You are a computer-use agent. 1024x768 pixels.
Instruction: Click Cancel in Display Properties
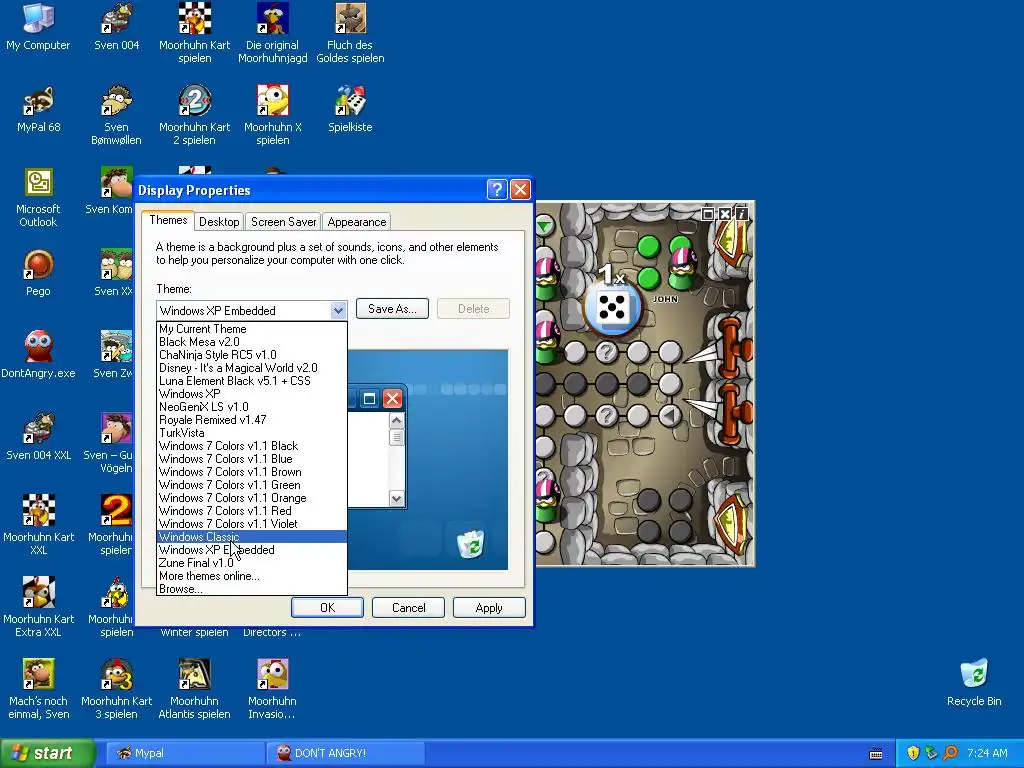pos(408,607)
